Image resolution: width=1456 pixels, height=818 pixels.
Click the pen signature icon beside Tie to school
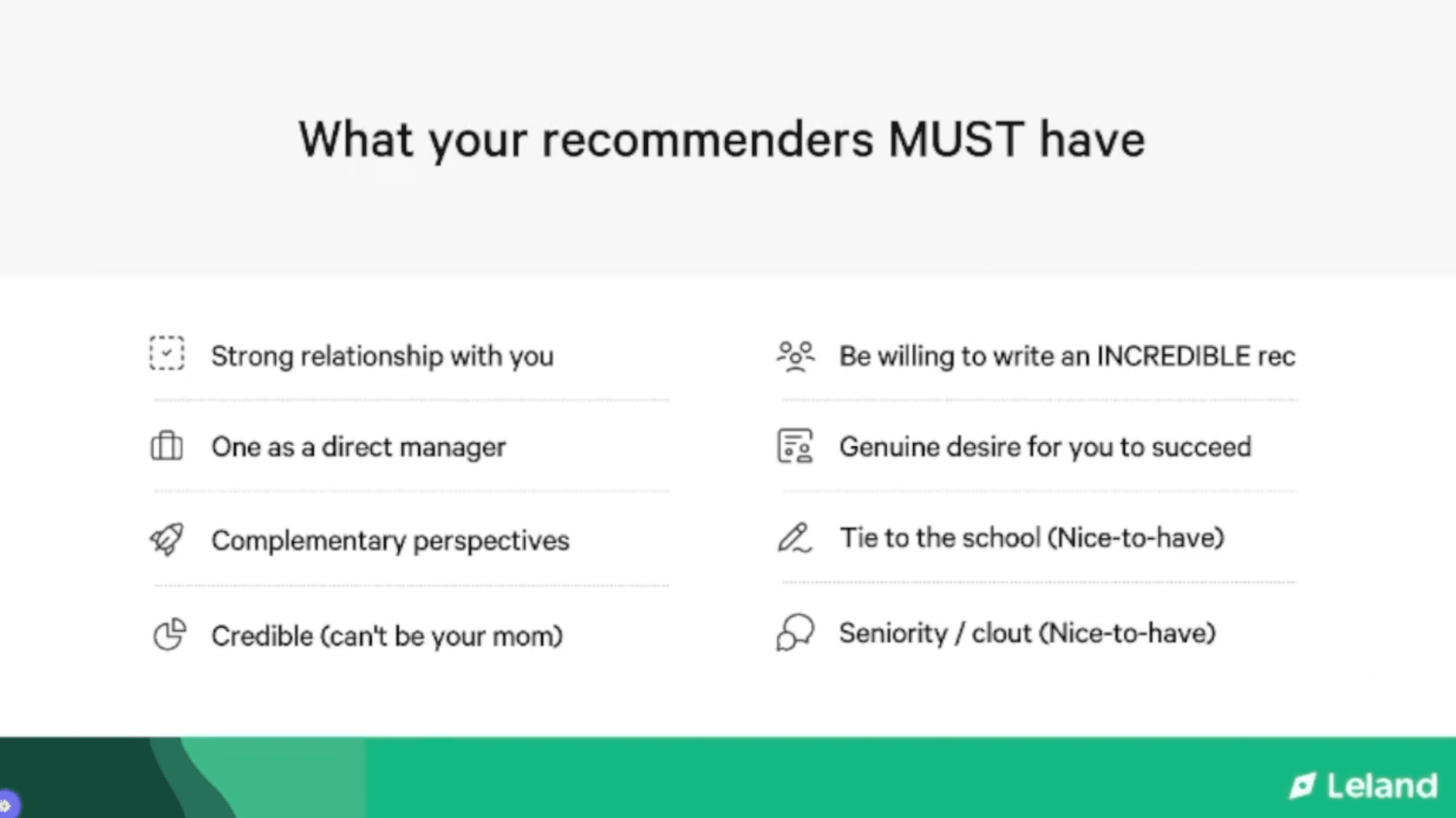[795, 538]
